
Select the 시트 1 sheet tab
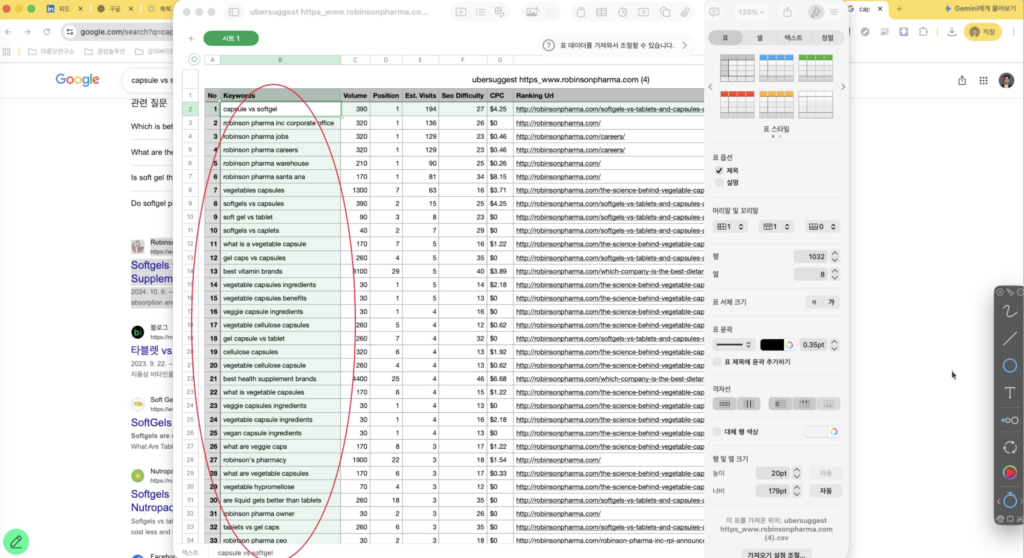[x=231, y=39]
